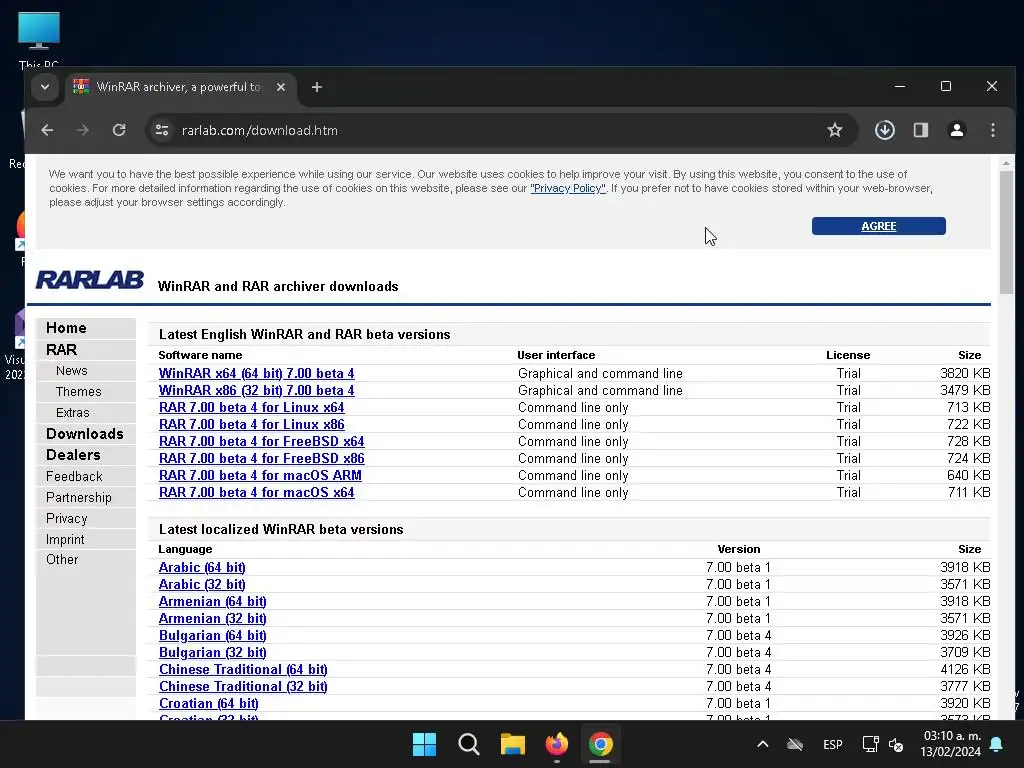Click the RARLAB logo
Image resolution: width=1024 pixels, height=768 pixels.
(89, 280)
